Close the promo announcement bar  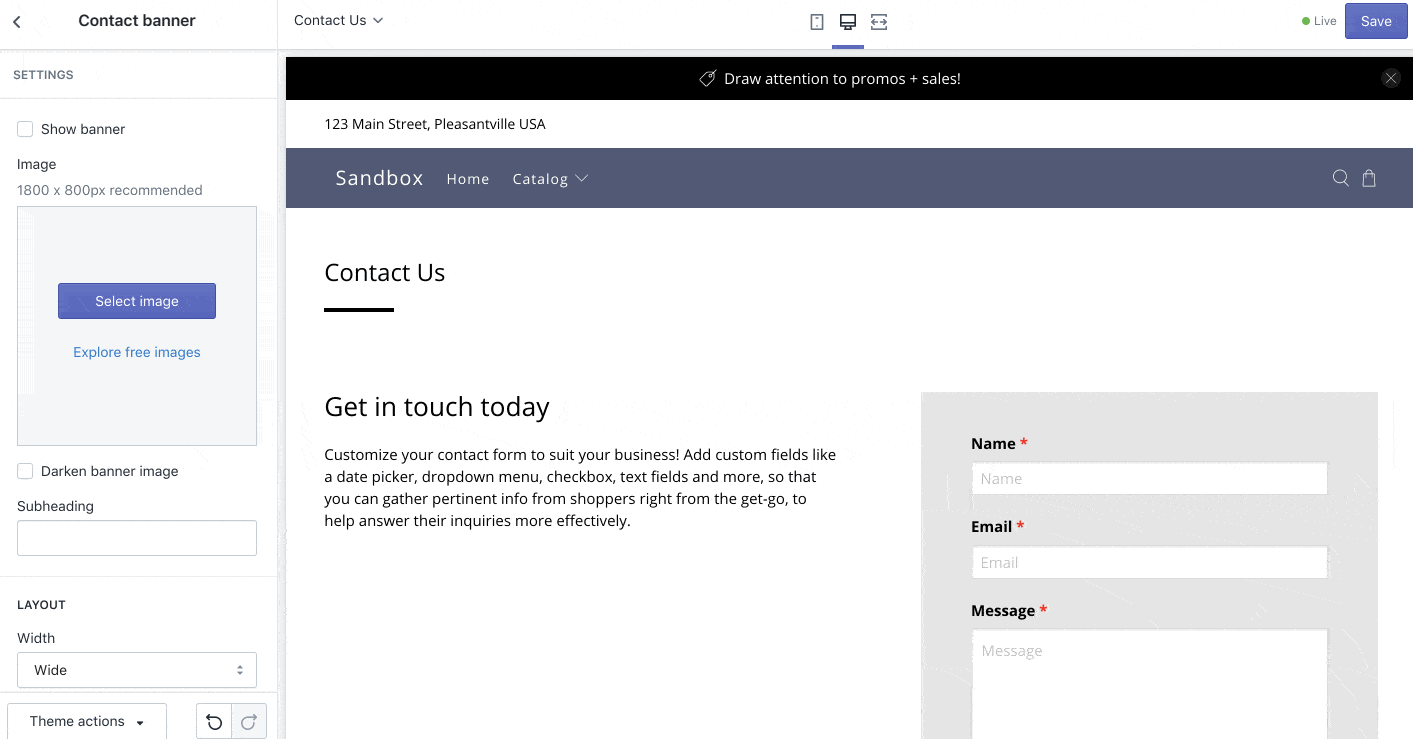pyautogui.click(x=1390, y=79)
